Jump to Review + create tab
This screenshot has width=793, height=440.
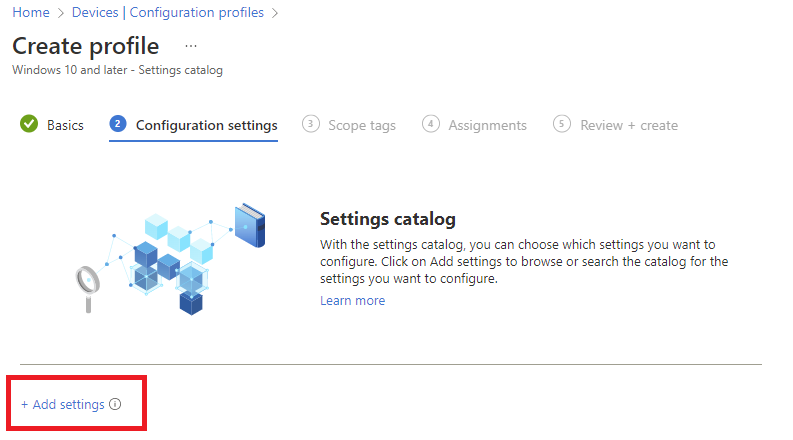[x=629, y=125]
